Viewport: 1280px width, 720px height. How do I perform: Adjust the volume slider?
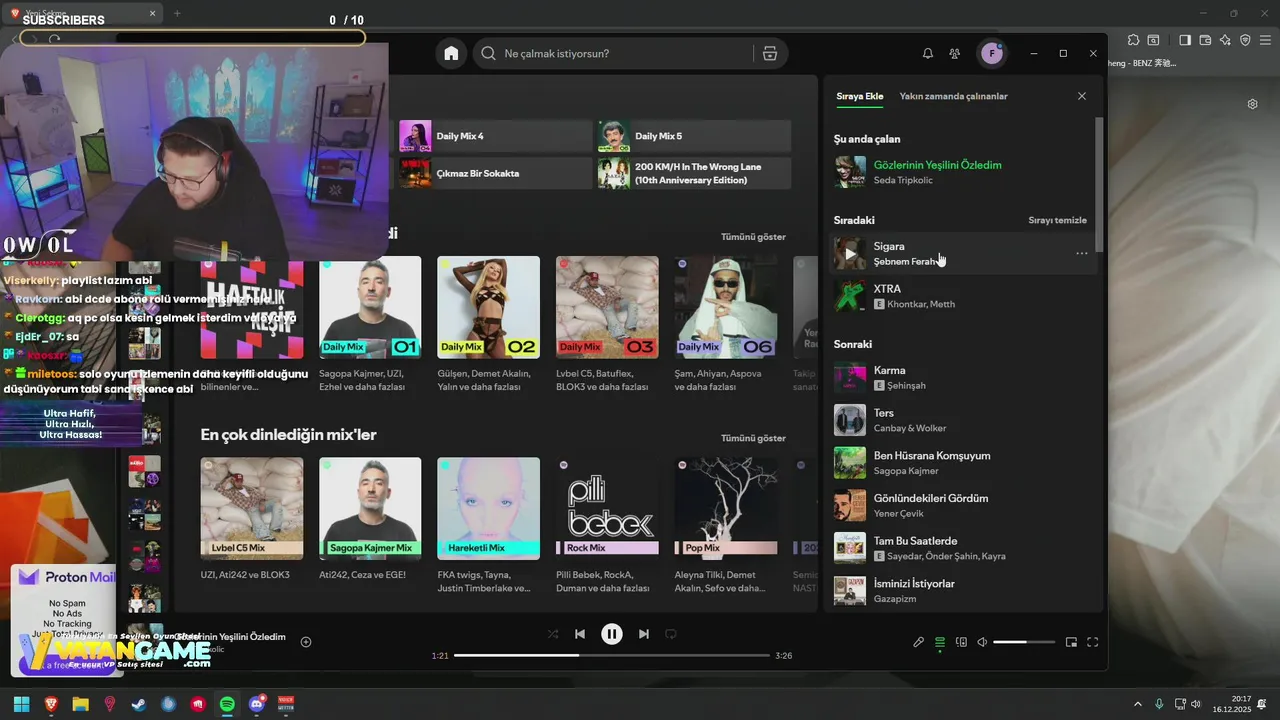(x=1024, y=642)
